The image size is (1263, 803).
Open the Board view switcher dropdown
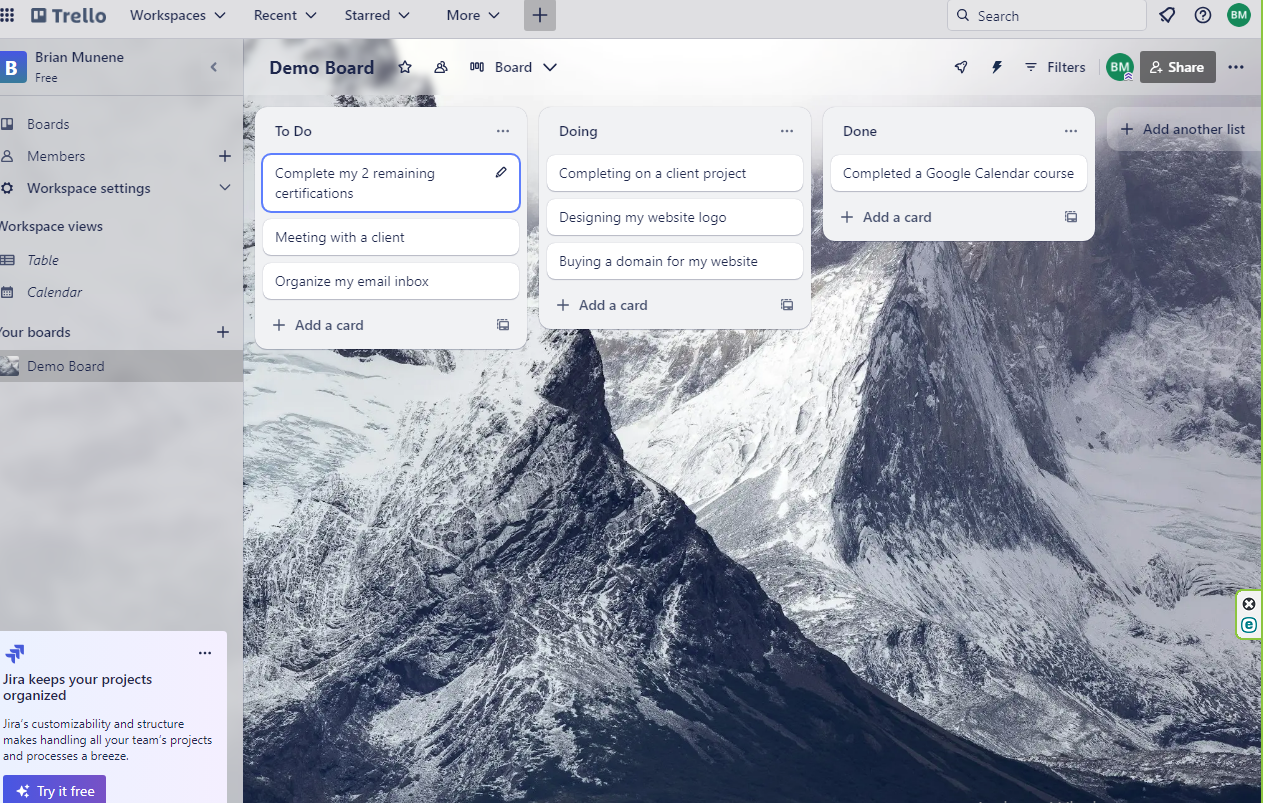tap(514, 67)
